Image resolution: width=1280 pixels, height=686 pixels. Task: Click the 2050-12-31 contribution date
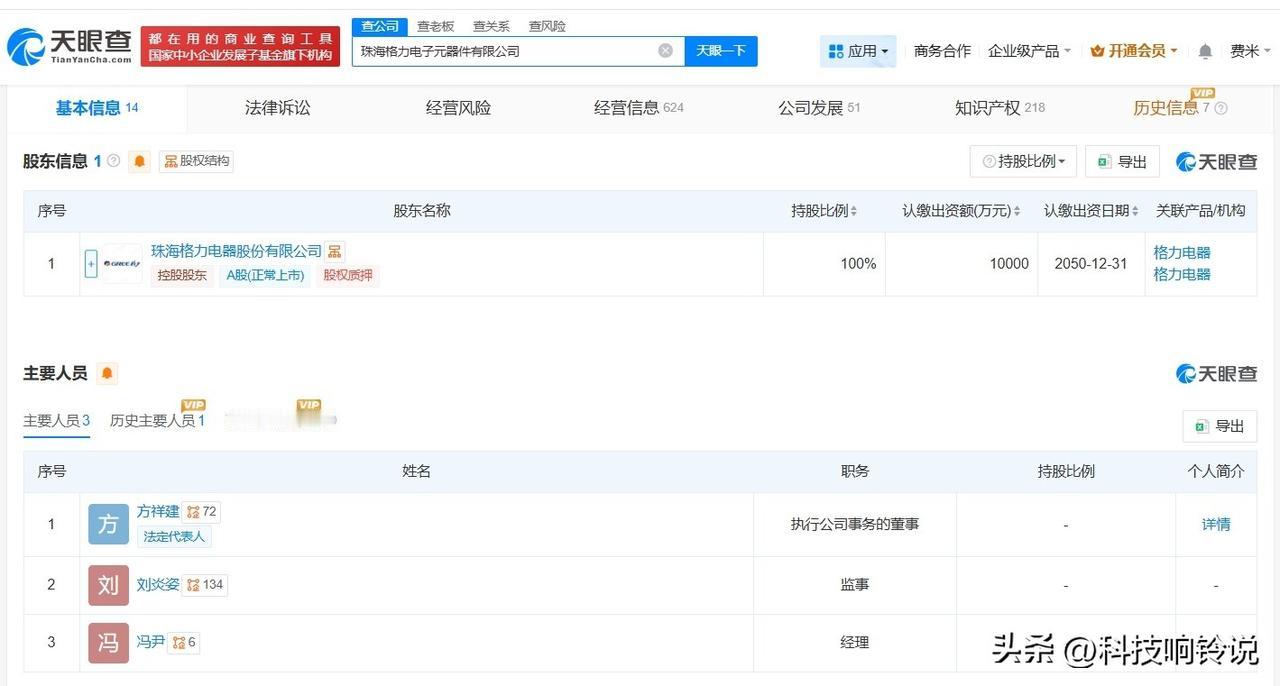pyautogui.click(x=1091, y=264)
